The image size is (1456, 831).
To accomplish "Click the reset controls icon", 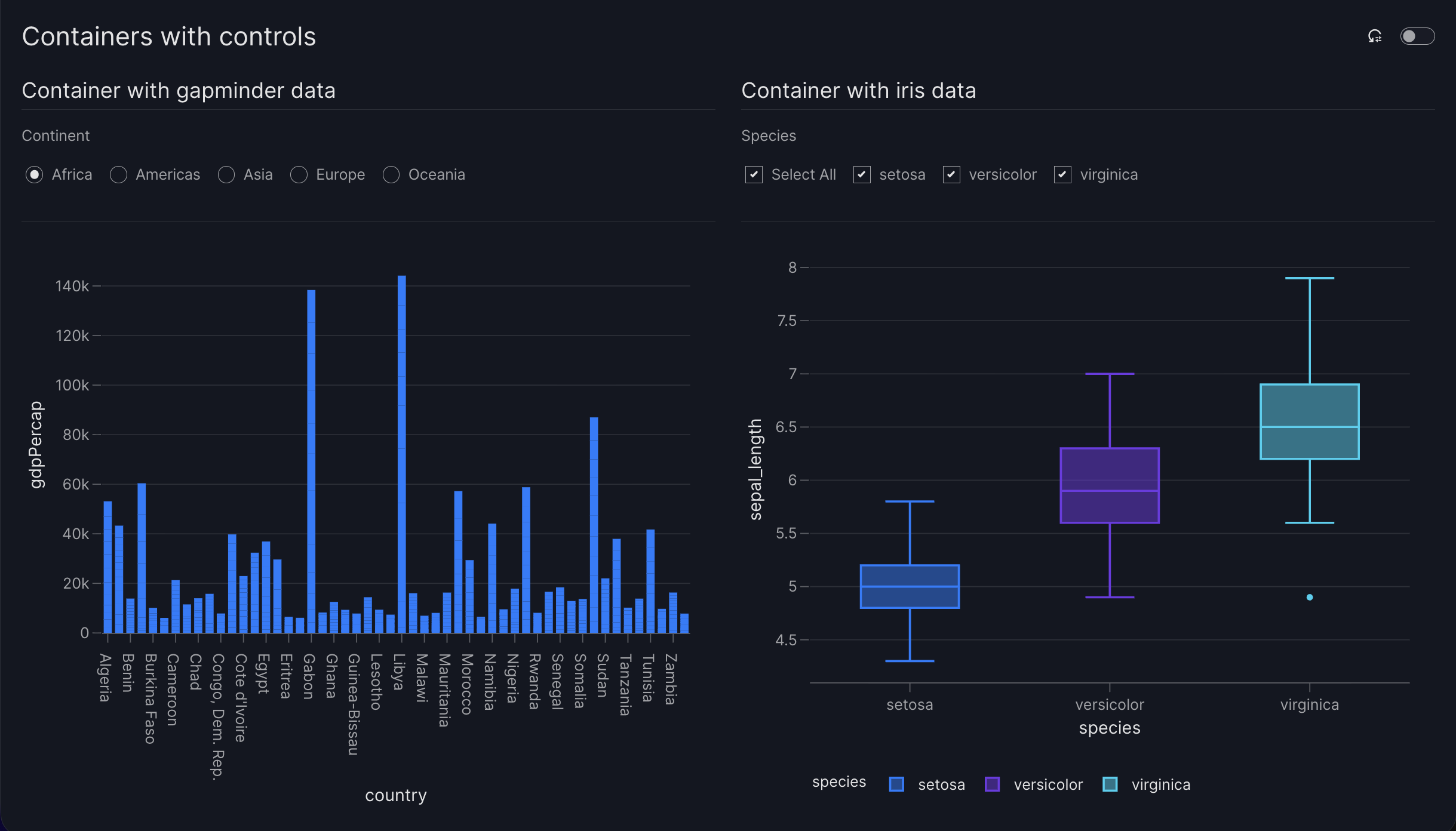I will pyautogui.click(x=1375, y=36).
